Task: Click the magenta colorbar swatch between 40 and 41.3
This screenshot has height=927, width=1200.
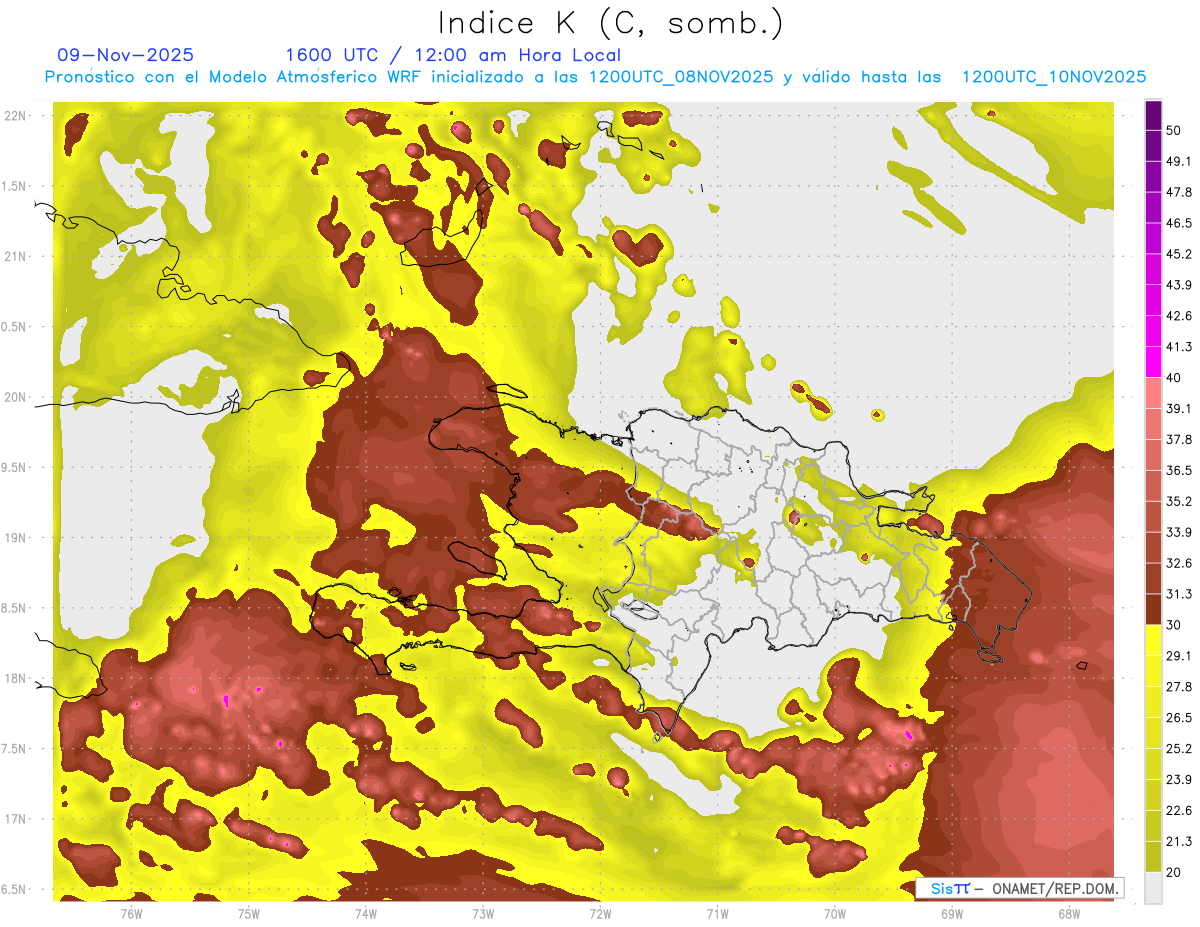Action: 1153,362
